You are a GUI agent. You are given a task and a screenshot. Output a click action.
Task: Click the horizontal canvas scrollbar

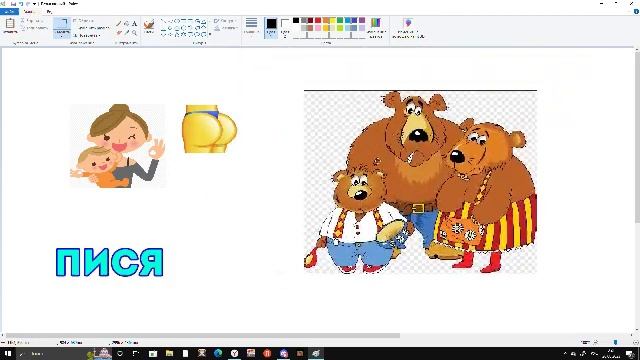point(203,336)
